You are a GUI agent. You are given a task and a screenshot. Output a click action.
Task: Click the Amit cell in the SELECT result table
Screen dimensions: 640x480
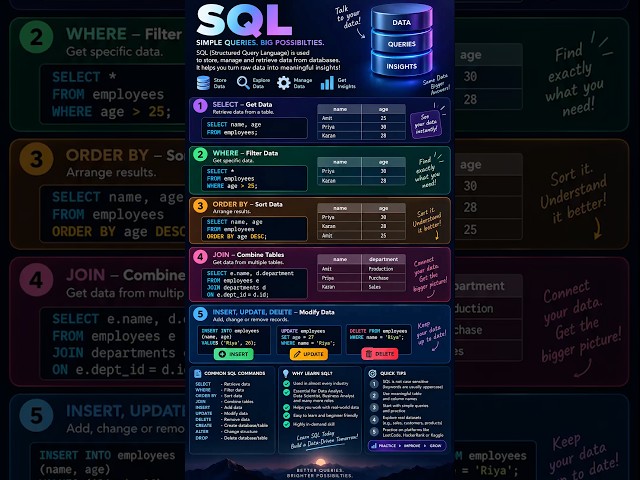[339, 118]
